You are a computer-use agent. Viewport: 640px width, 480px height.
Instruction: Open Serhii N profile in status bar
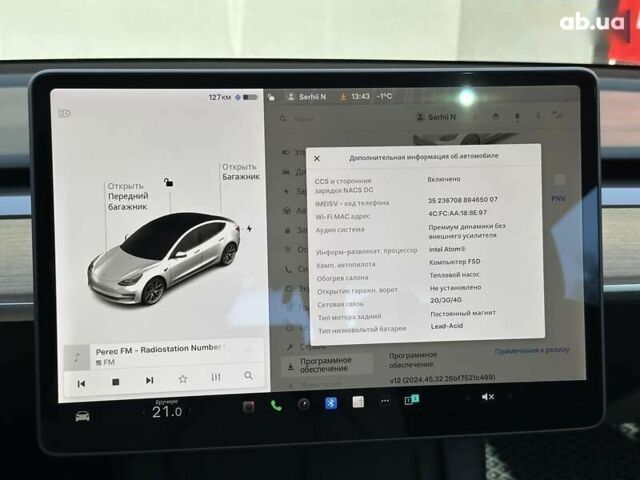307,97
